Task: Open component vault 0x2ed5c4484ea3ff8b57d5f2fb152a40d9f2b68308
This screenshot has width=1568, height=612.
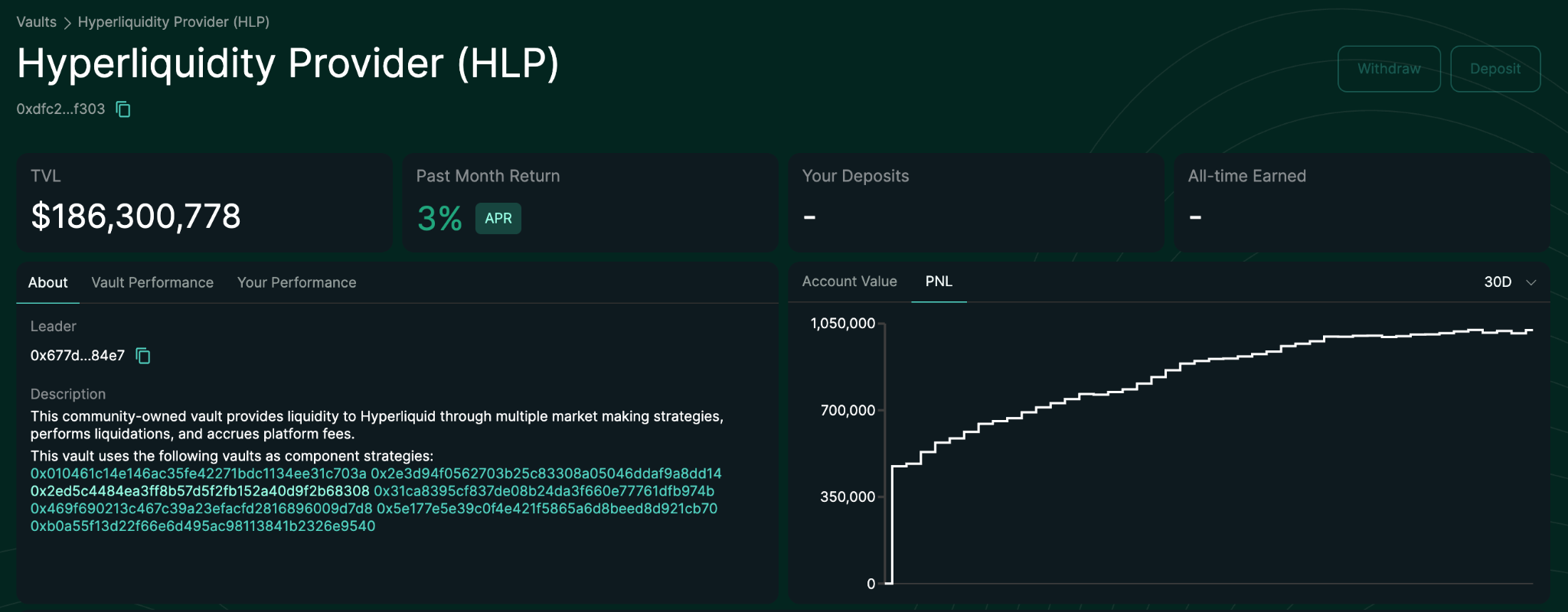Action: pos(200,491)
